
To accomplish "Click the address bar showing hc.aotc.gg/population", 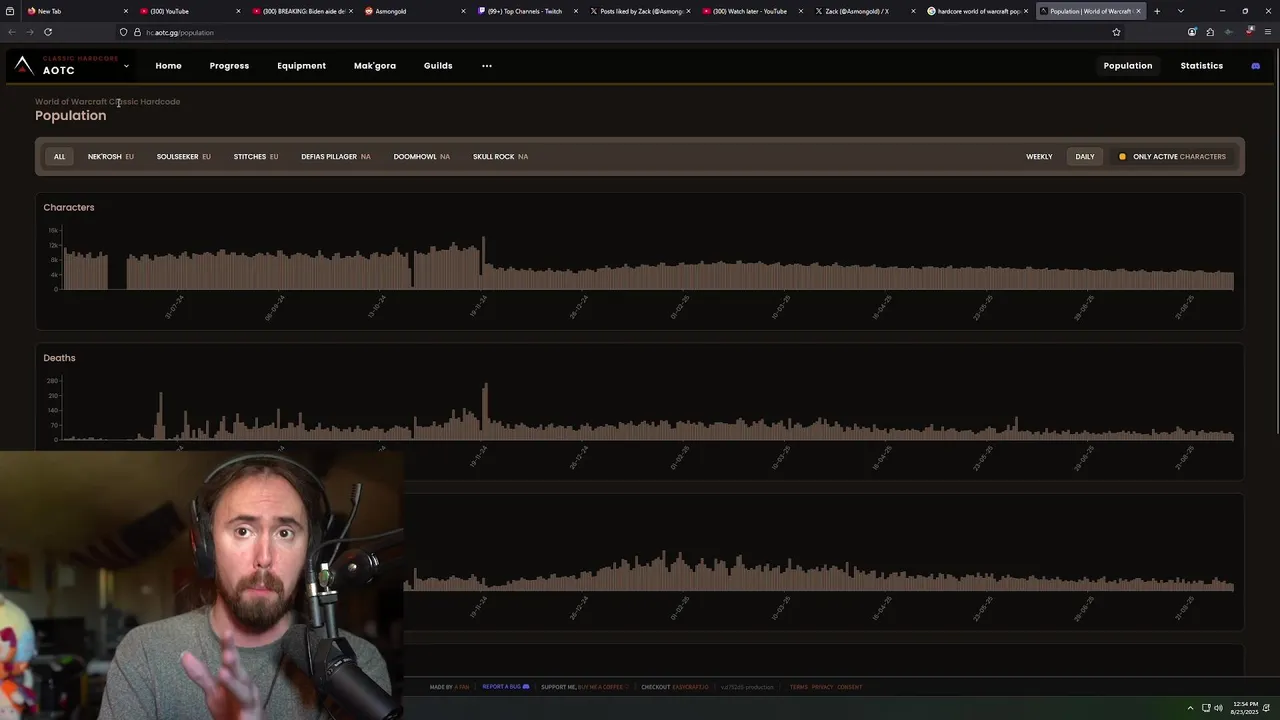I will pos(620,32).
